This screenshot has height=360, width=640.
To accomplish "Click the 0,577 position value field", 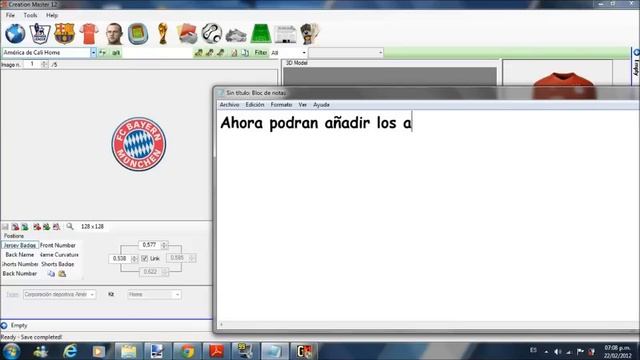I will tap(149, 245).
